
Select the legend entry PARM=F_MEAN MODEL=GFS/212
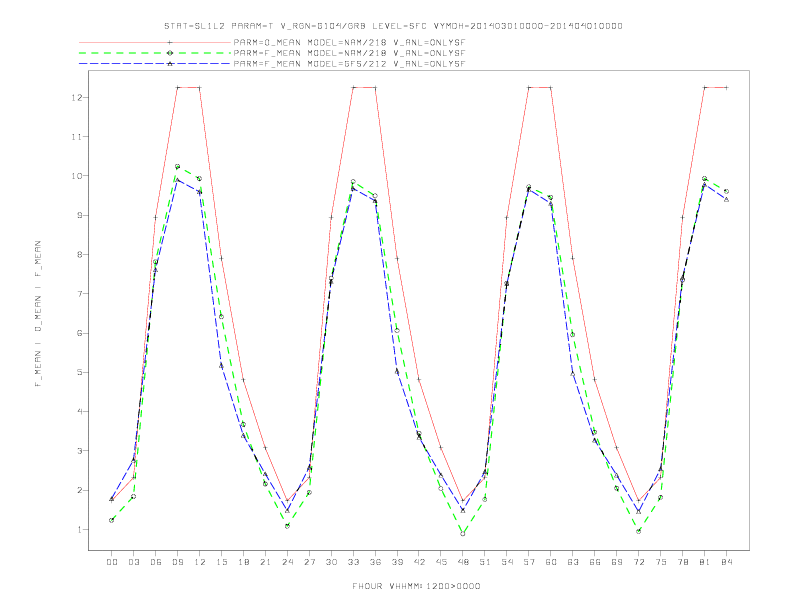click(349, 64)
